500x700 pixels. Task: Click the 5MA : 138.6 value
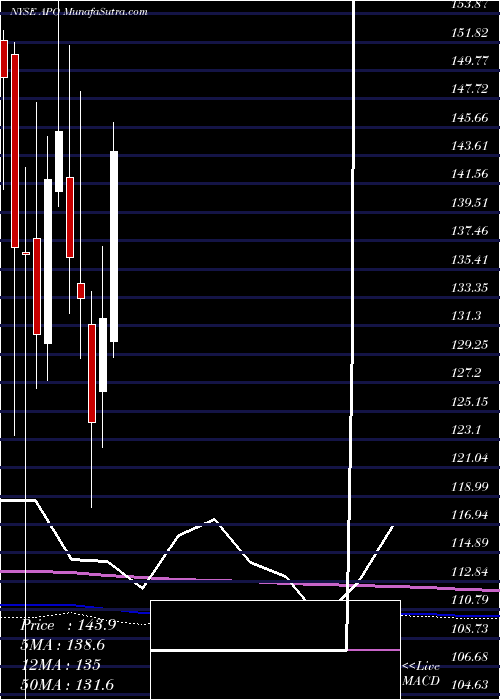[x=61, y=645]
